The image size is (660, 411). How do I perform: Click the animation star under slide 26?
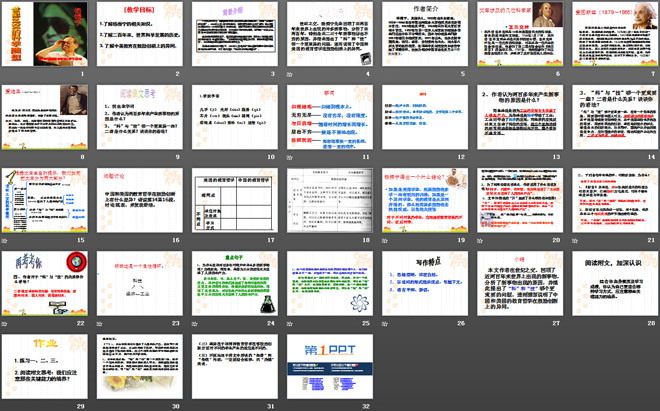(385, 324)
